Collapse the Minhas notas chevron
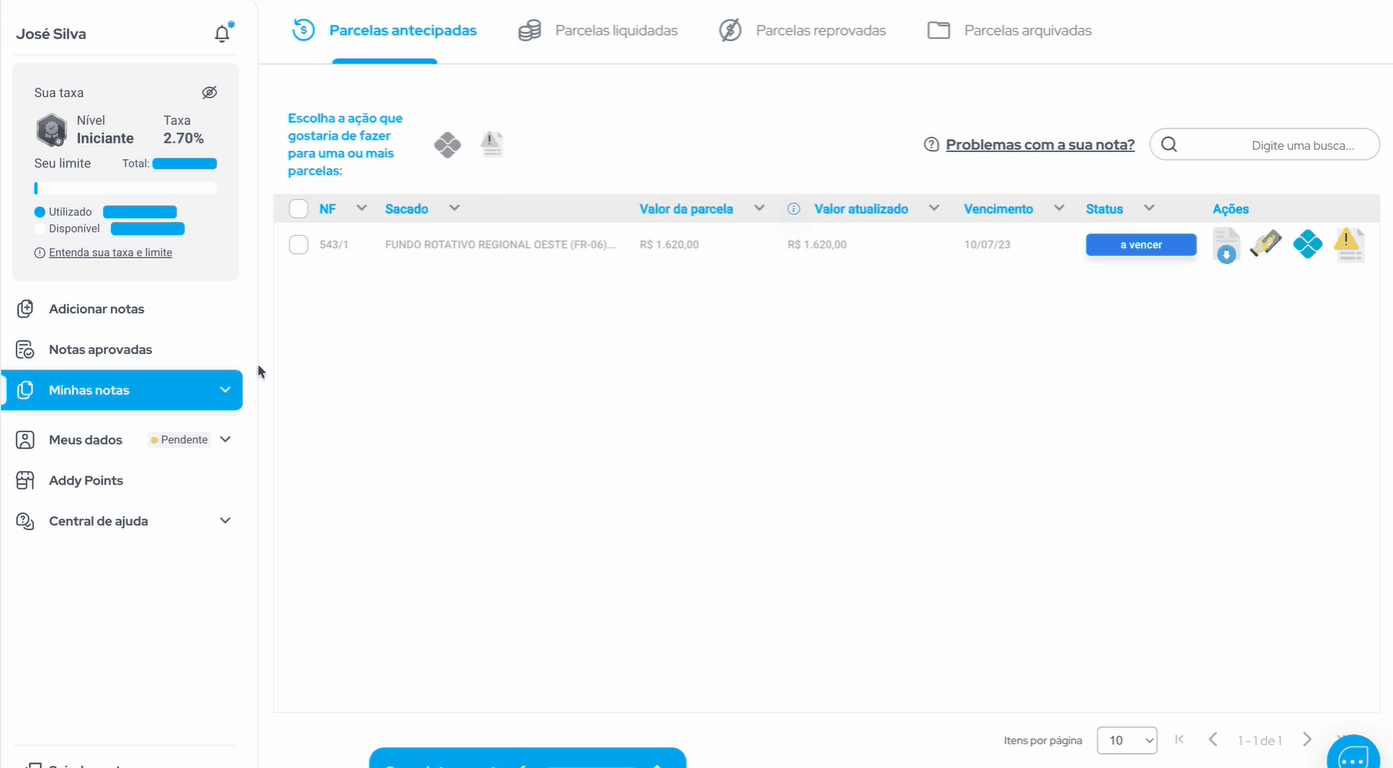Image resolution: width=1393 pixels, height=768 pixels. coord(225,390)
